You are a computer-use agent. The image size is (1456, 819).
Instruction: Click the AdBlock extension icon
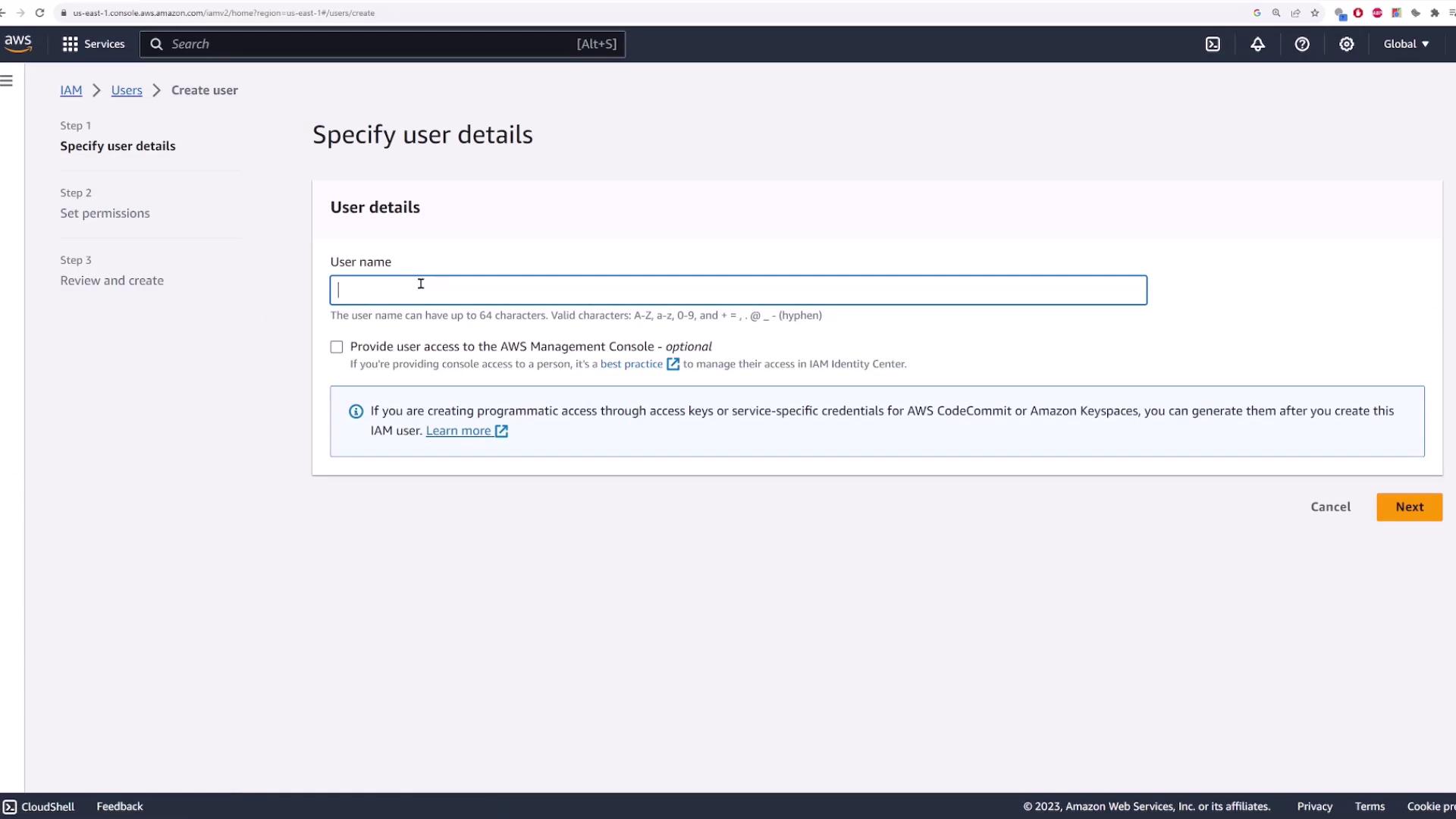click(1377, 13)
